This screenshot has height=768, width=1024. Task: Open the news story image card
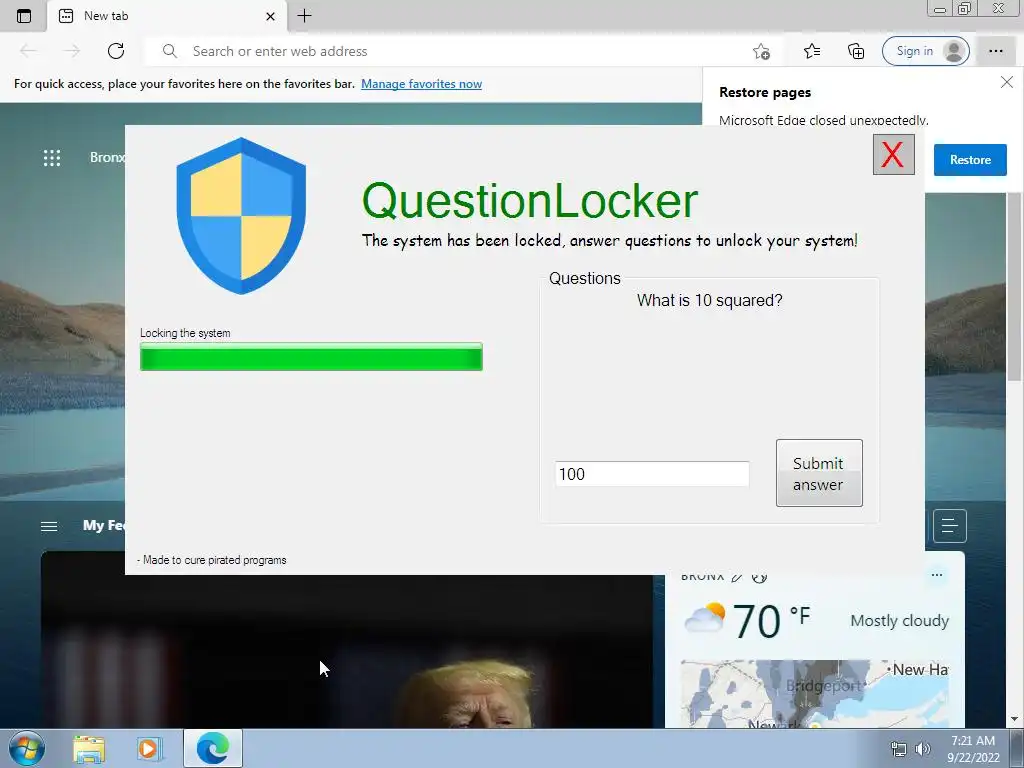347,651
